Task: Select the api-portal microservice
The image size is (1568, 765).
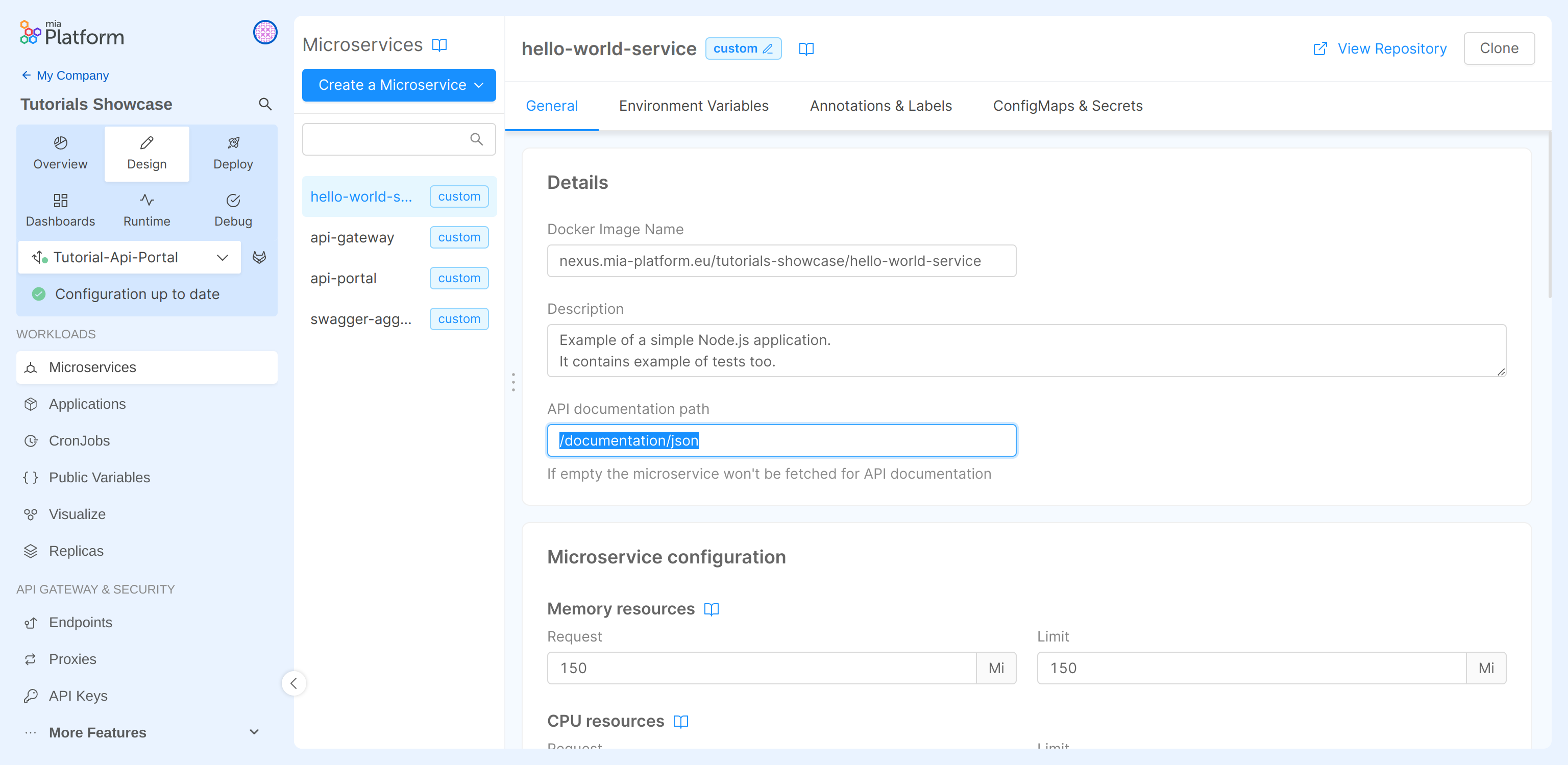Action: point(344,278)
